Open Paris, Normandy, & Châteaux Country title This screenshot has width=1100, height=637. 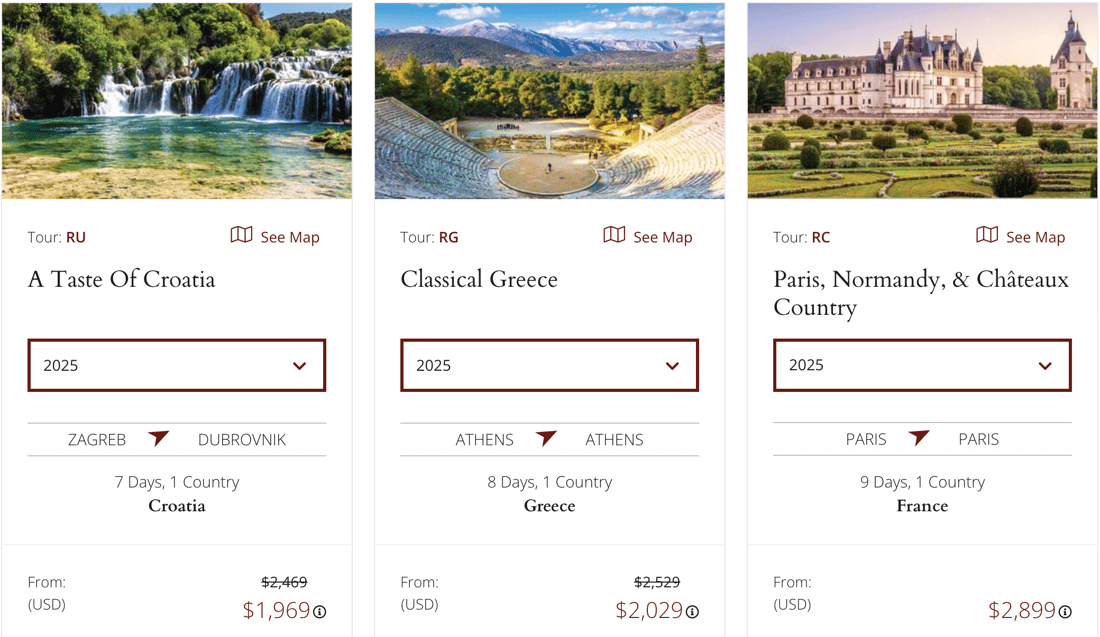point(921,293)
